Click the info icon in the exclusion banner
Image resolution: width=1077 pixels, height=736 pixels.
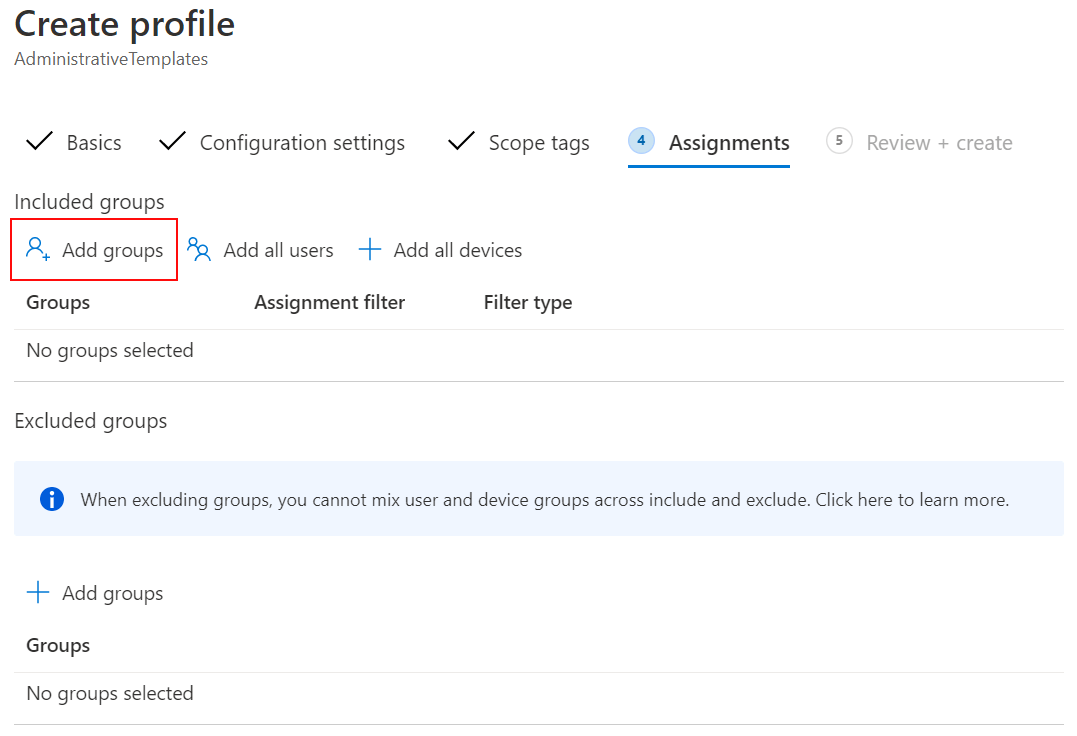pyautogui.click(x=51, y=498)
